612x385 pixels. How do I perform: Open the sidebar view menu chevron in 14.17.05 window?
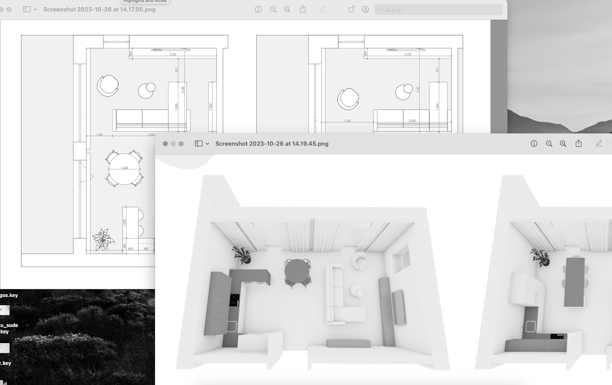(x=35, y=10)
